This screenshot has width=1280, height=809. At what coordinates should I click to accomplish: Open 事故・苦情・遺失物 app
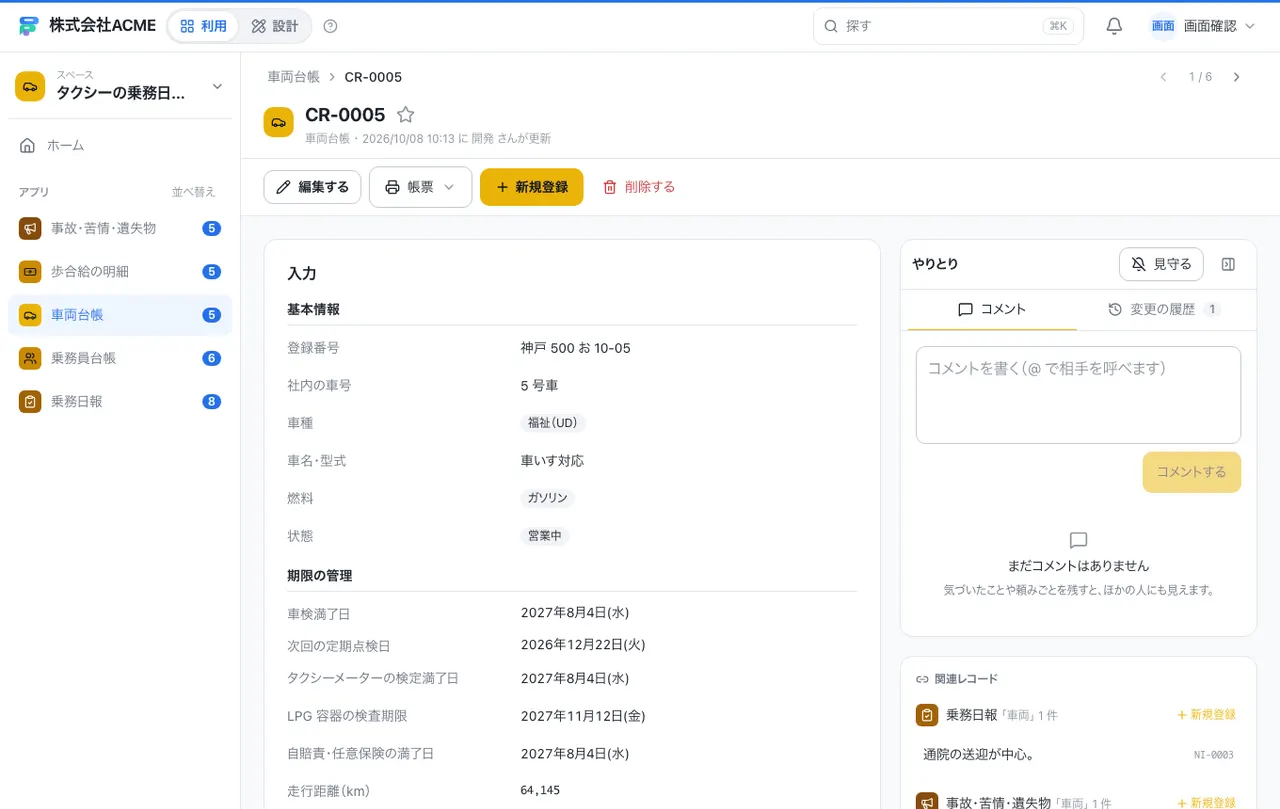[120, 228]
